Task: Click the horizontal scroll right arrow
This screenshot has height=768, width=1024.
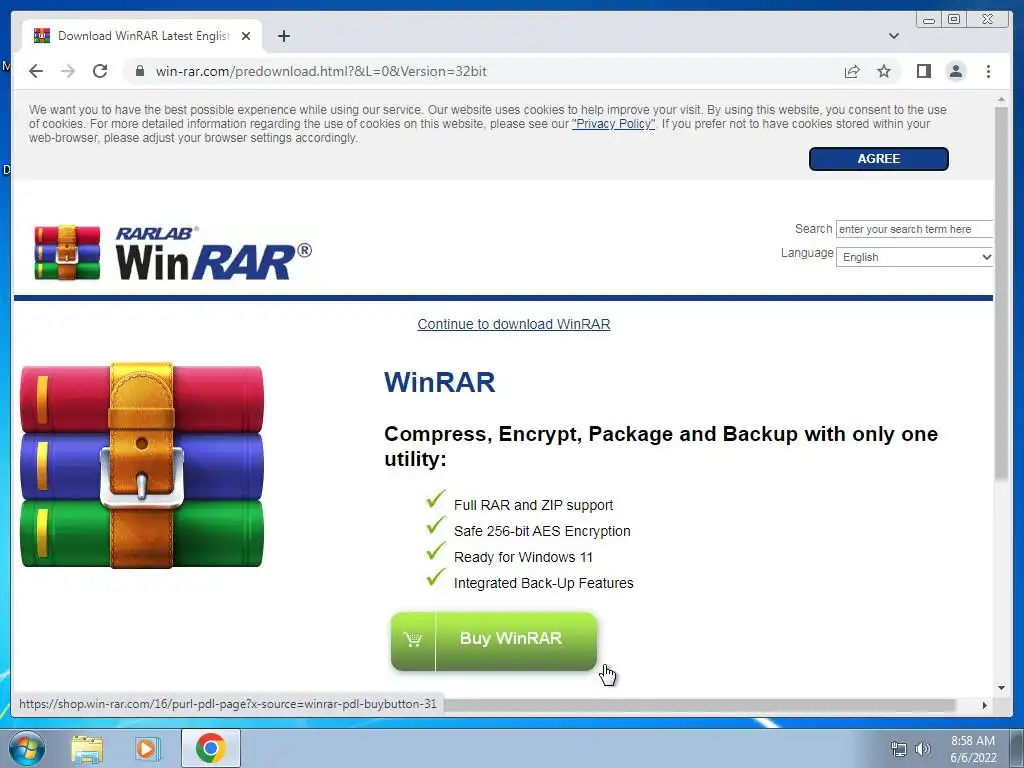Action: (x=985, y=705)
